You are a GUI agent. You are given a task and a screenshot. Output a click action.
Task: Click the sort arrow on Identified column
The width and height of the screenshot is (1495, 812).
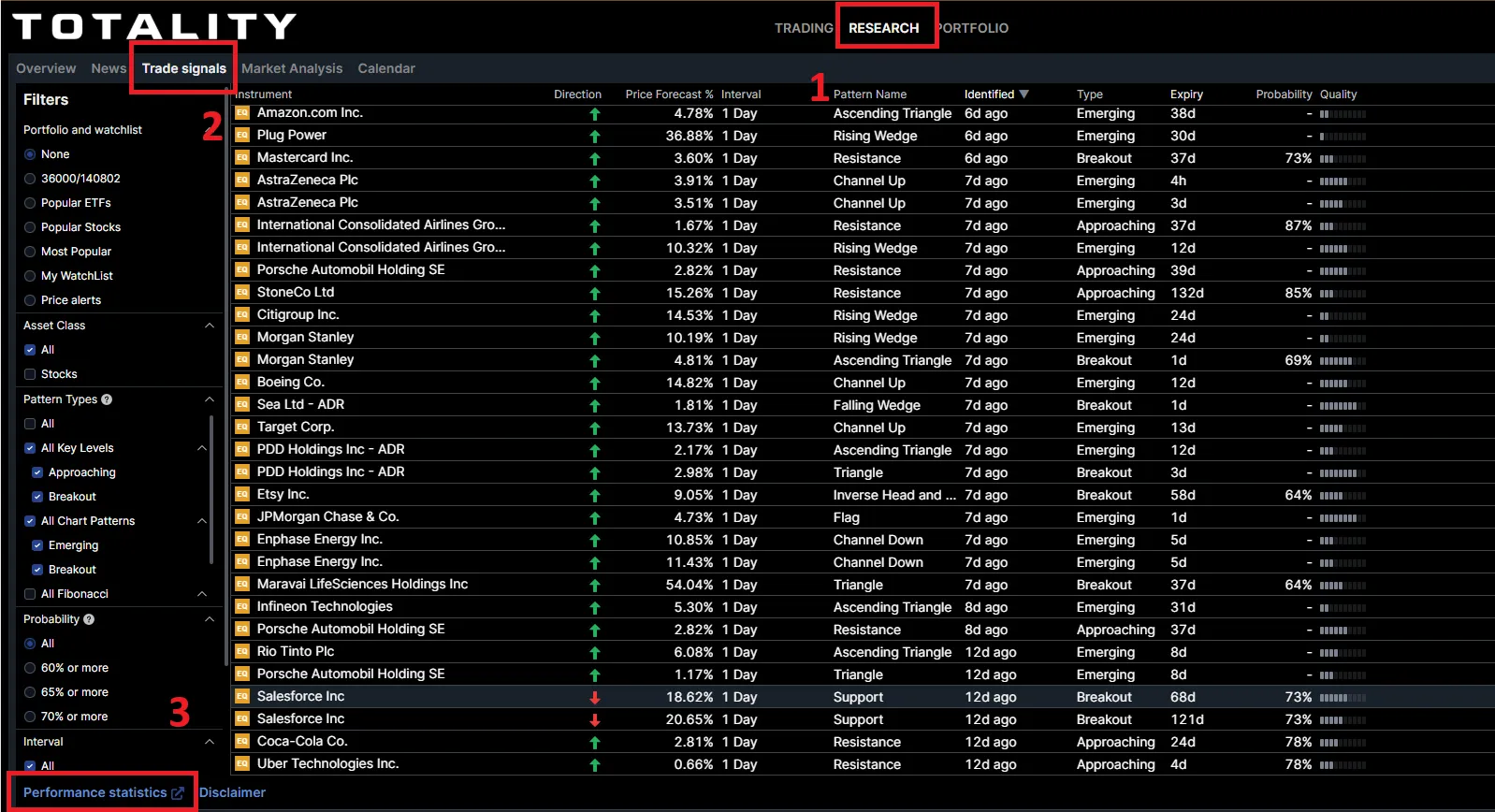1023,94
